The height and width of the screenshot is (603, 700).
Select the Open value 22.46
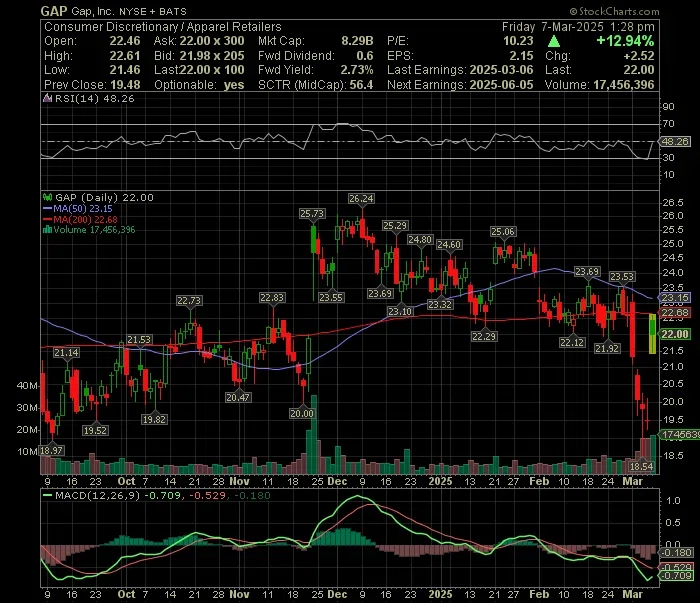pos(125,41)
